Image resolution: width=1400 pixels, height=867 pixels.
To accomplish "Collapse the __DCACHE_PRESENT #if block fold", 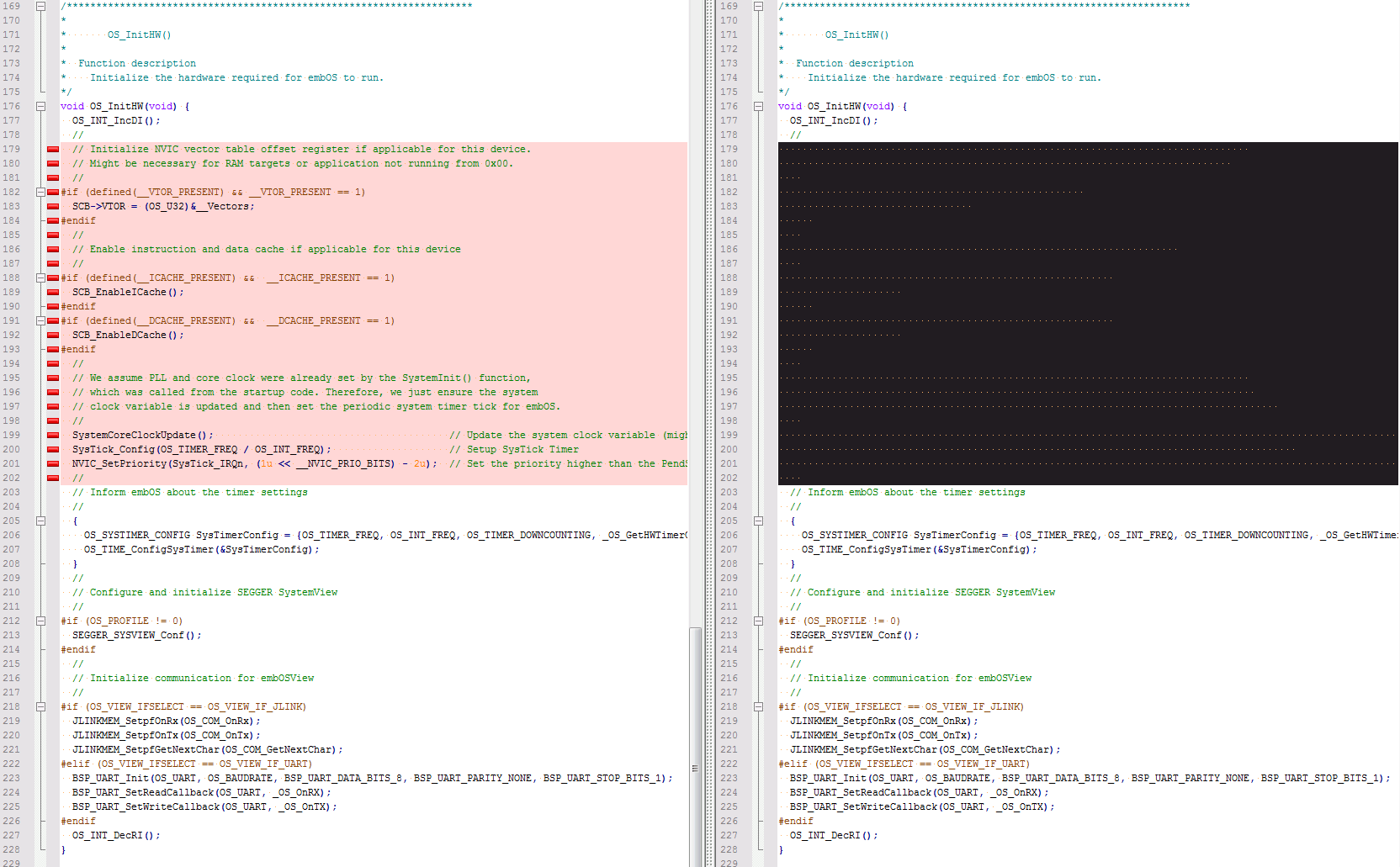I will (40, 320).
